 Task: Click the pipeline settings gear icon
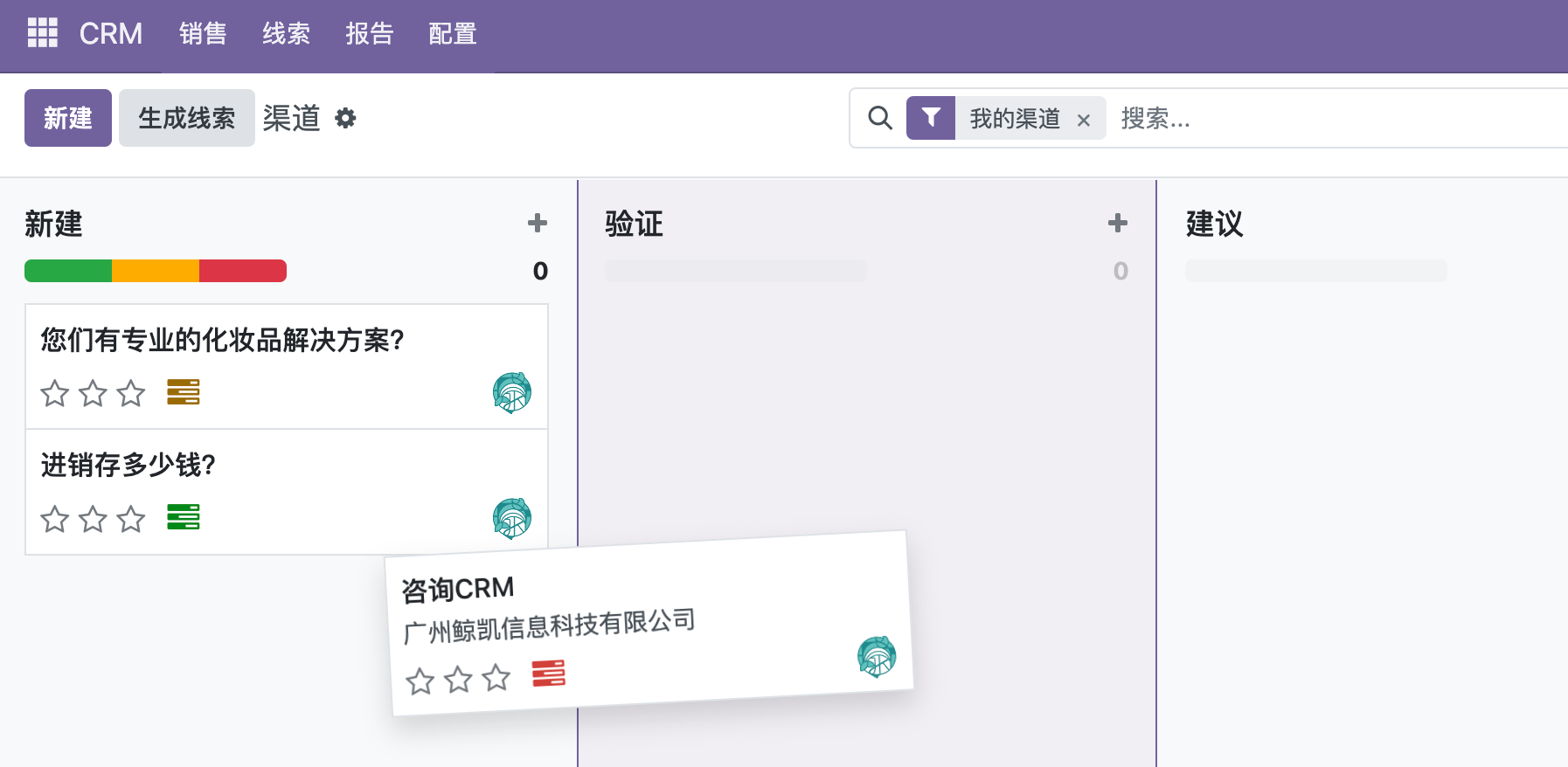click(x=346, y=118)
